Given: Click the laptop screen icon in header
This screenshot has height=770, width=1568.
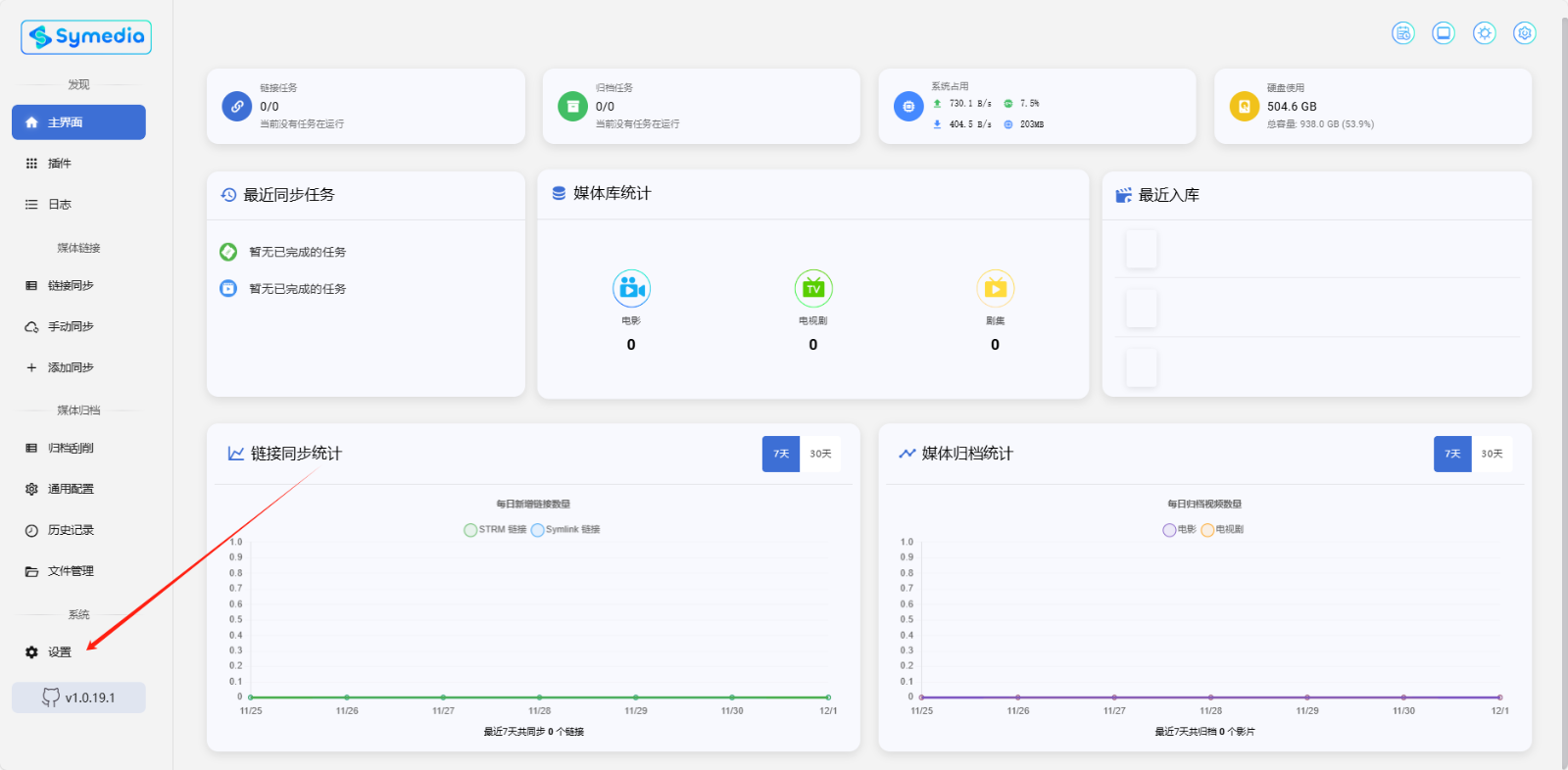Looking at the screenshot, I should point(1444,33).
